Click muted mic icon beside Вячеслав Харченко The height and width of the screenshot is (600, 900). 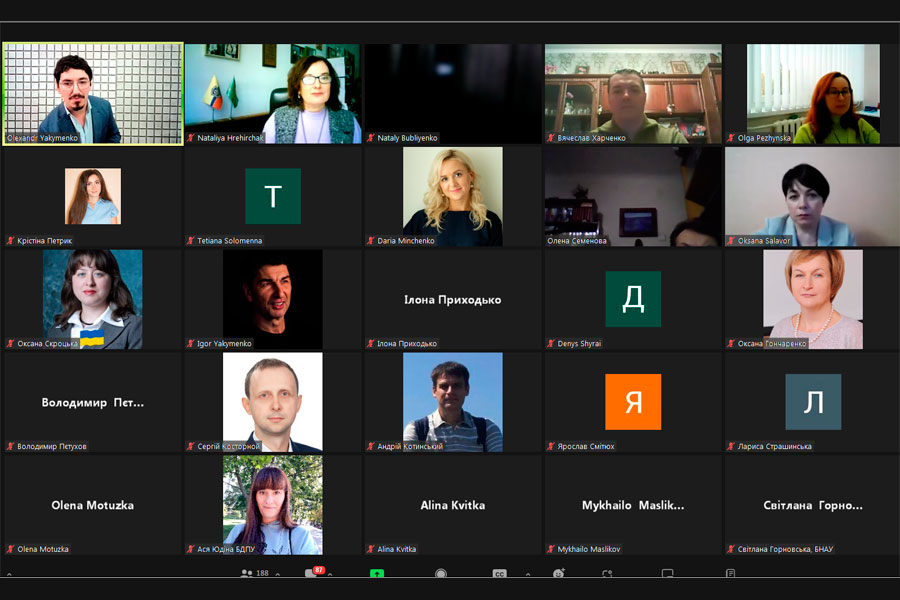tap(551, 138)
